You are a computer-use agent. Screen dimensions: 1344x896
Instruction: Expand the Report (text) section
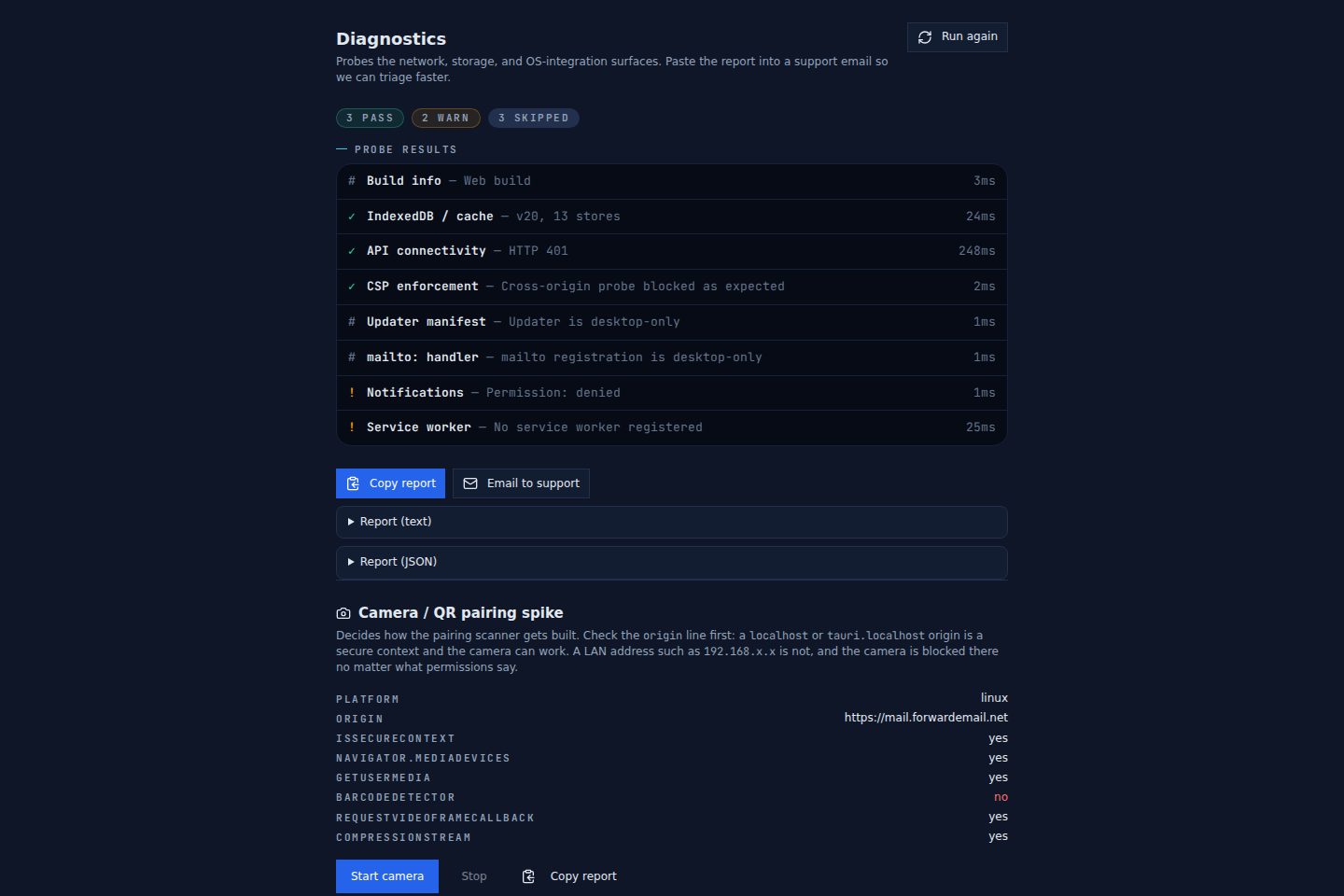point(672,522)
